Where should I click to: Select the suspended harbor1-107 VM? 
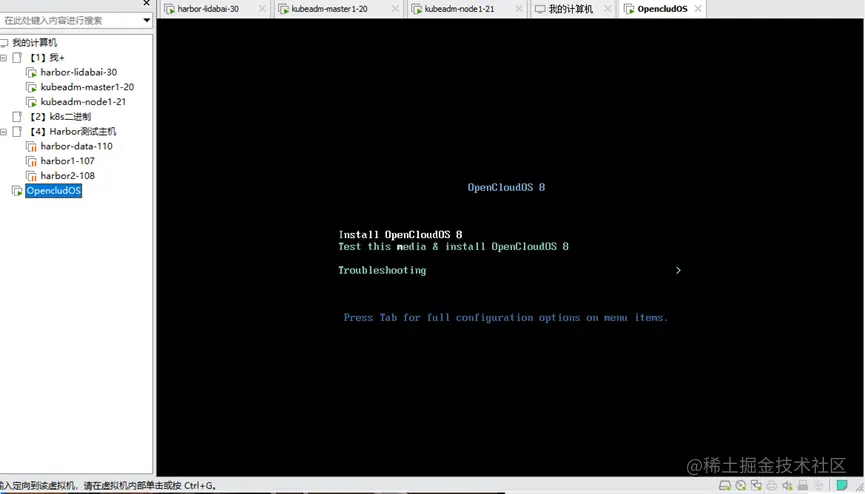(67, 161)
